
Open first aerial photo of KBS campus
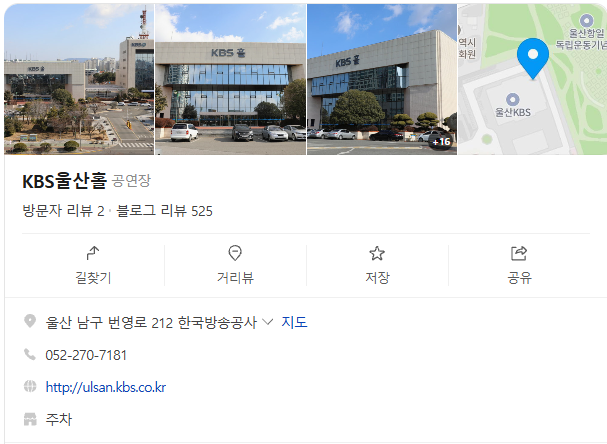tap(79, 79)
